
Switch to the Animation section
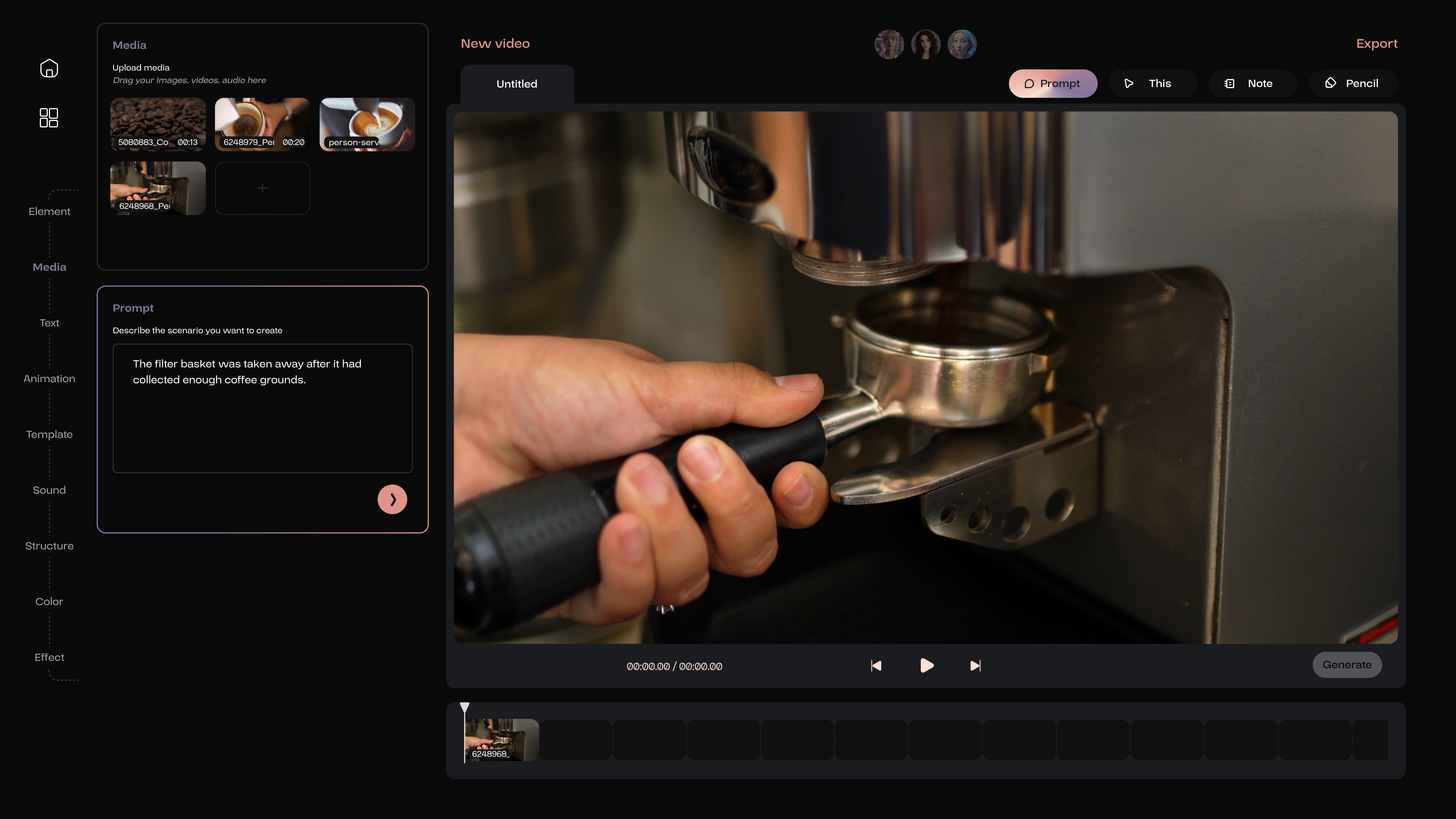pos(49,379)
